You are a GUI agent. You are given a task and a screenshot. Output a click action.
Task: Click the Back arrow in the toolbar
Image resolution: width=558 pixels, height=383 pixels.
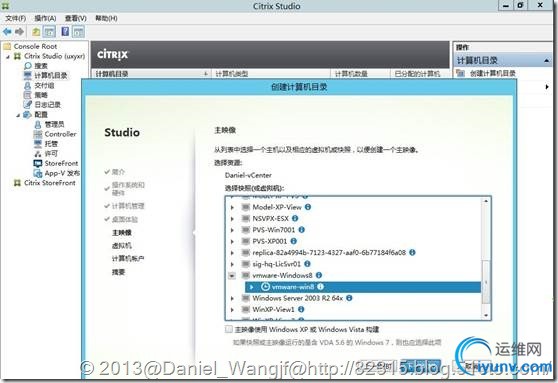pos(7,32)
